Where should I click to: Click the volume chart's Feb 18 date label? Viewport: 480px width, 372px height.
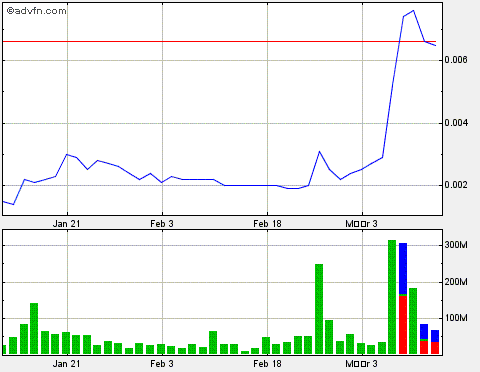267,363
